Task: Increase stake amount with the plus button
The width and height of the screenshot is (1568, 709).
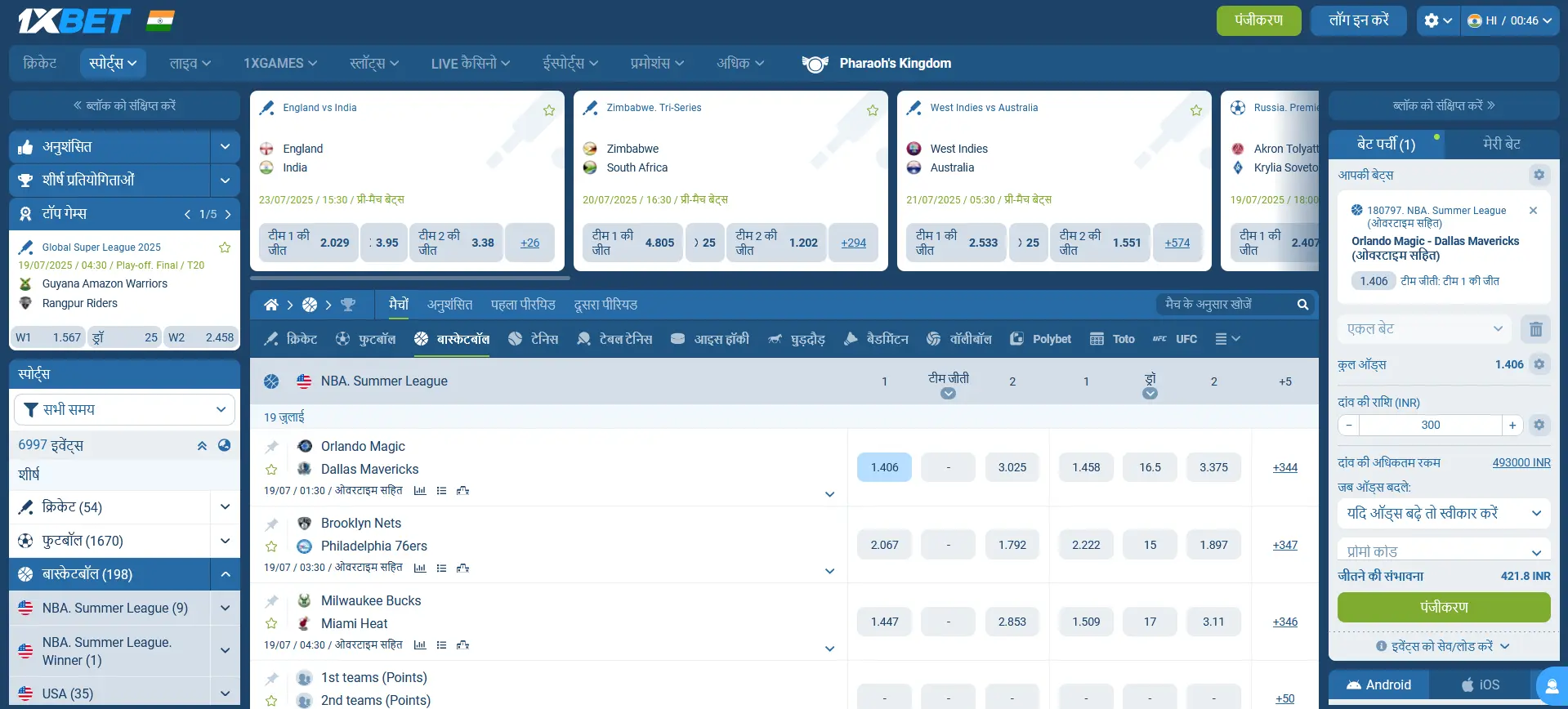Action: pos(1512,425)
